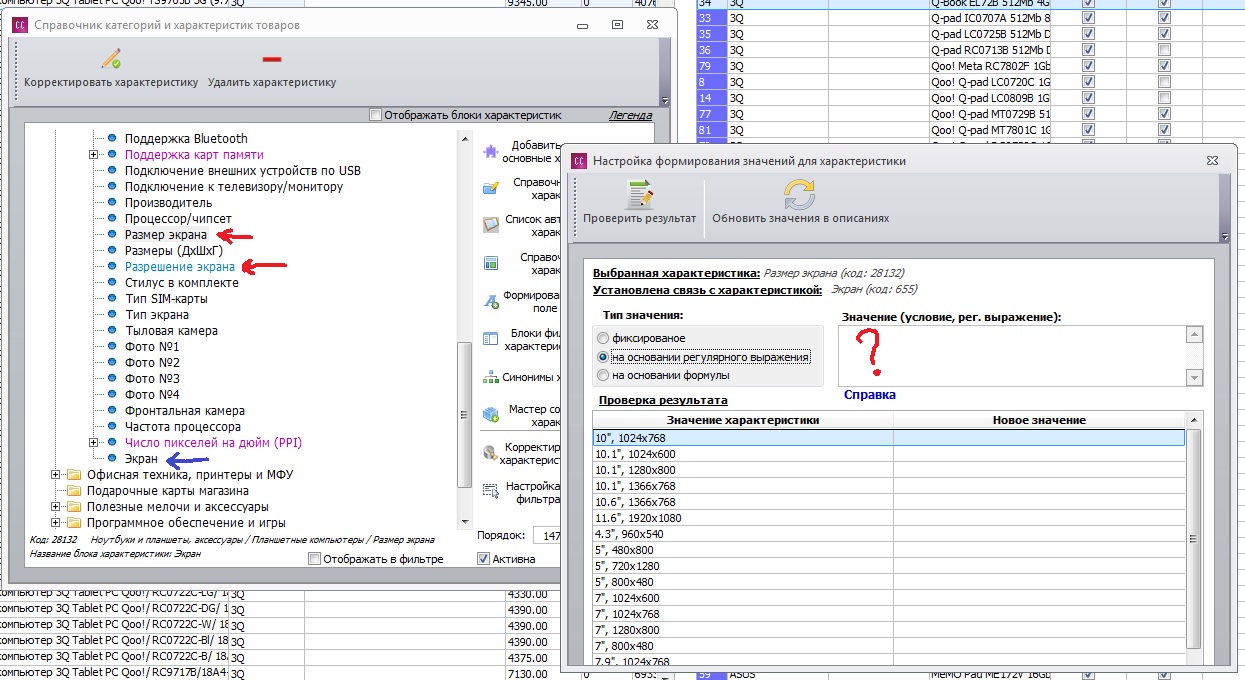The image size is (1245, 680).
Task: Check the second checkbox in 'Qoo! Q-pad LC0720C' row
Action: click(x=1164, y=82)
